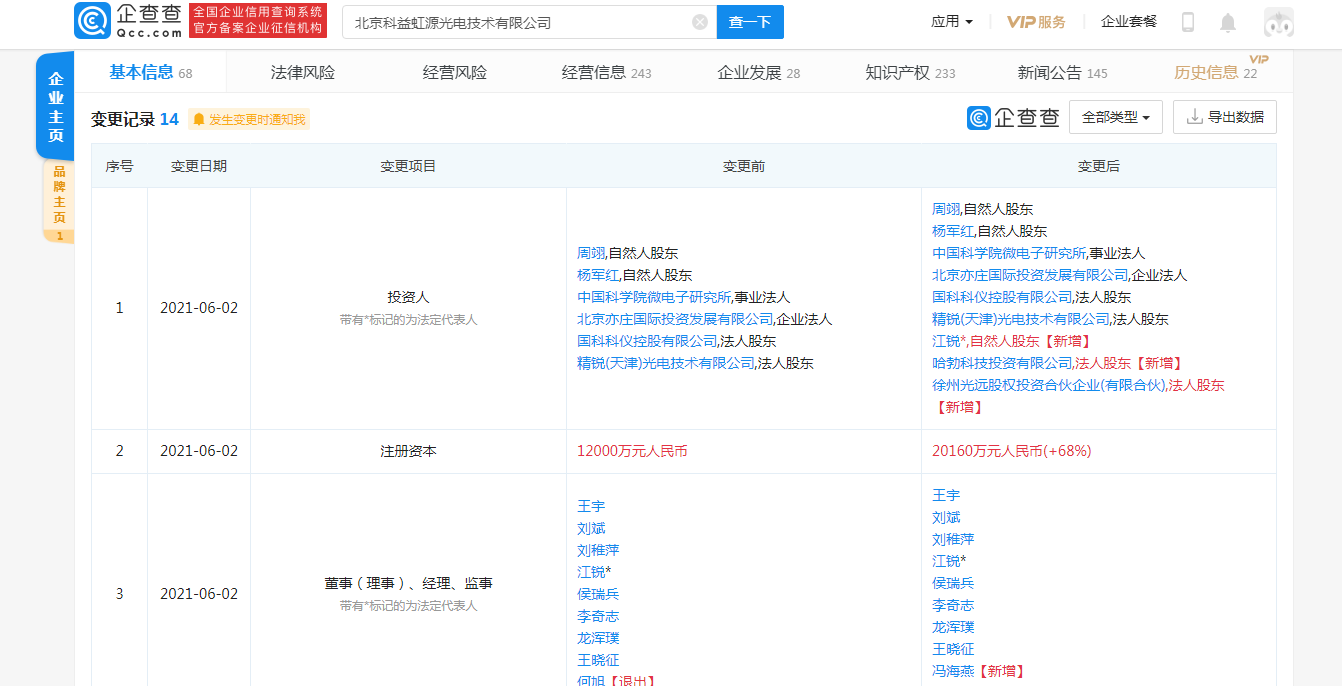This screenshot has height=686, width=1342.
Task: Open 杨军红 link in 变更前 column
Action: (x=598, y=275)
